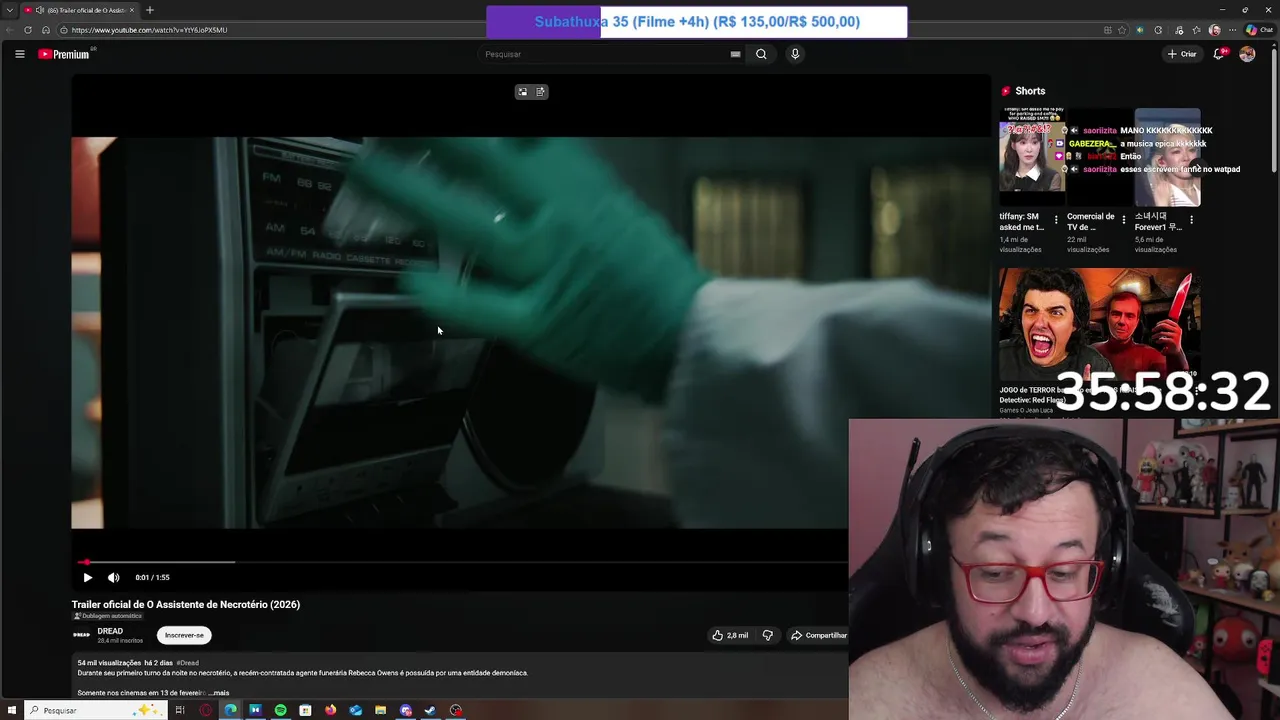Dislike the video with thumbs-down
Image resolution: width=1280 pixels, height=720 pixels.
click(x=767, y=635)
